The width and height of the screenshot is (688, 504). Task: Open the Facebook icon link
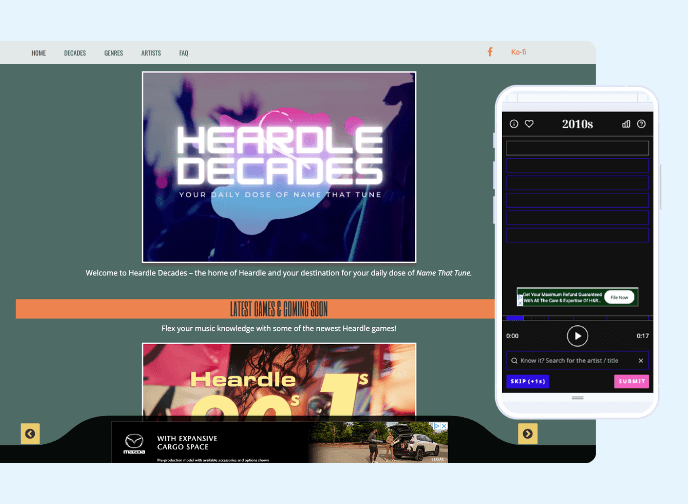click(490, 52)
